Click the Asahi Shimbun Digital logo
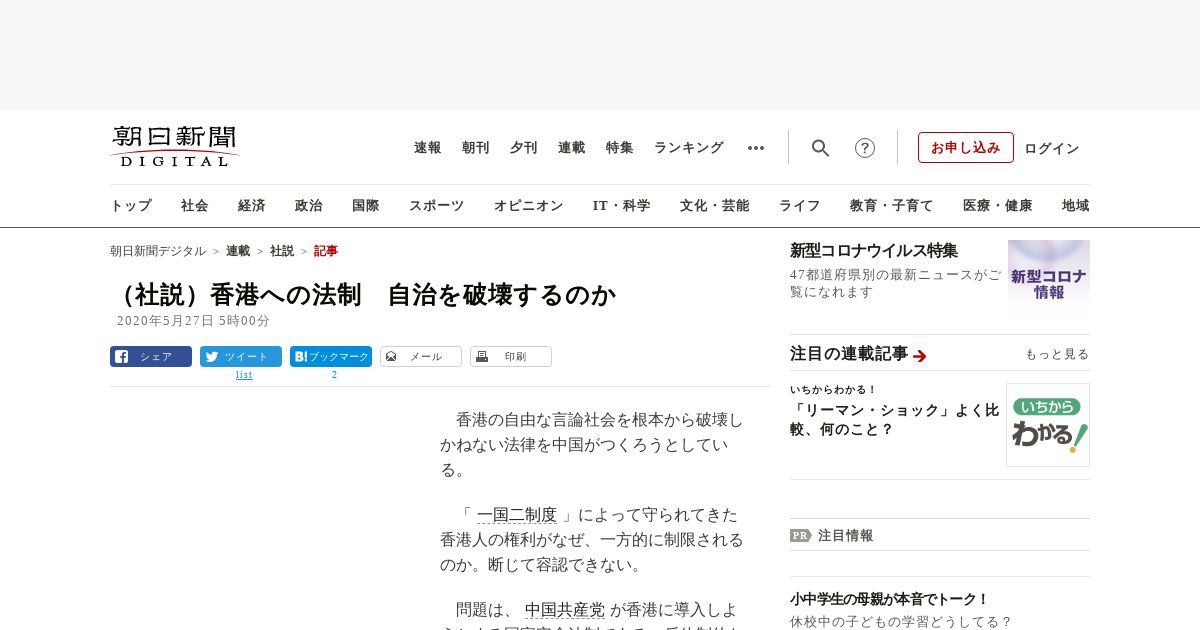1200x630 pixels. [175, 146]
